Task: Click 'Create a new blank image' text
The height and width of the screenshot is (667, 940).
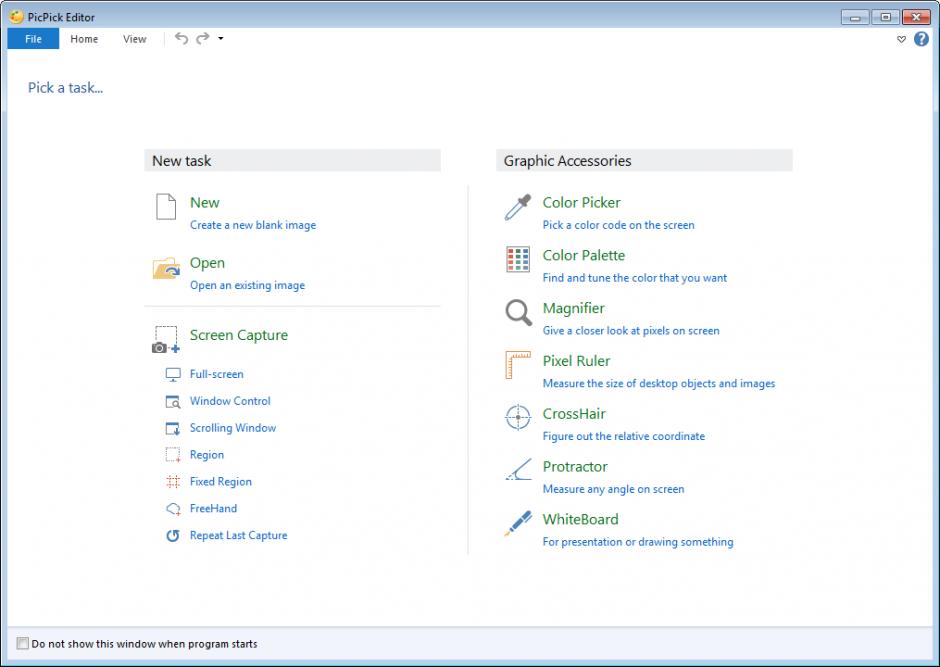Action: (x=253, y=225)
